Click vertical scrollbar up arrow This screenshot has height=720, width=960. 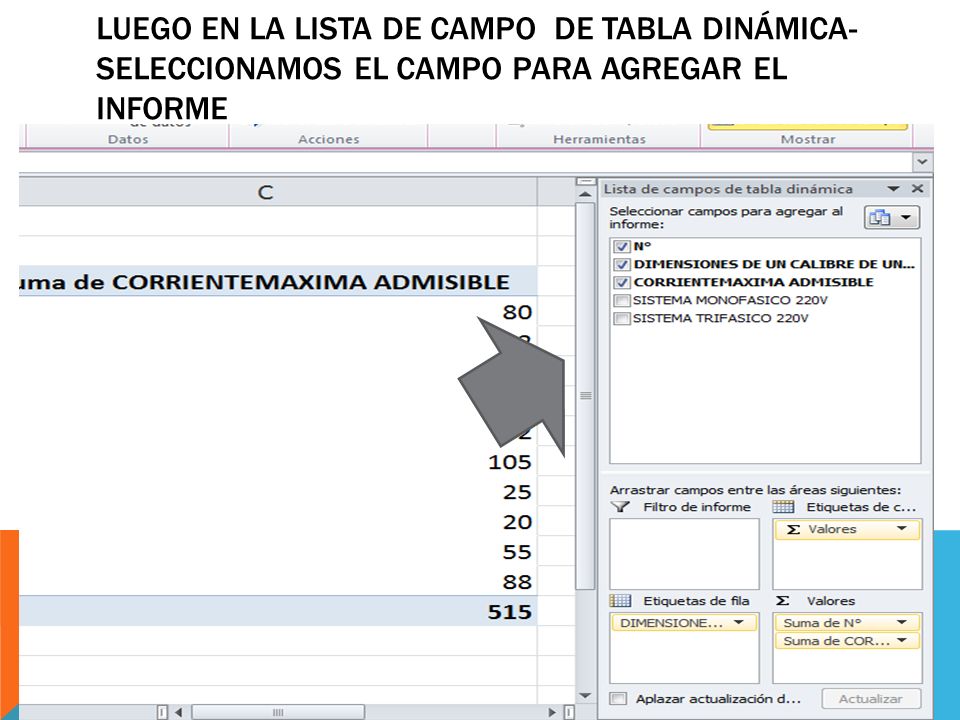(x=585, y=195)
